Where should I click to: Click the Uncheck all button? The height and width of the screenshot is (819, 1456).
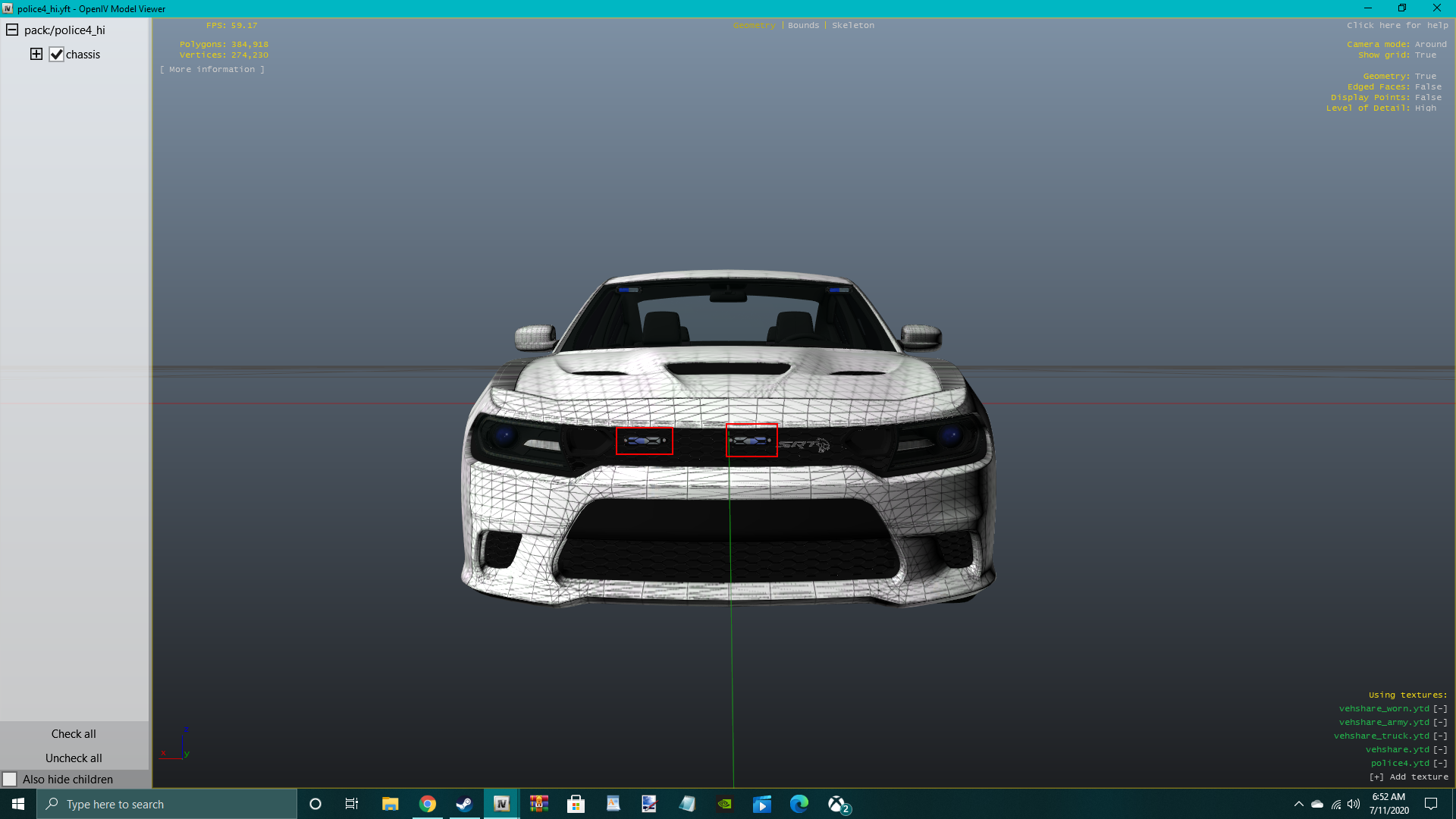pyautogui.click(x=74, y=758)
